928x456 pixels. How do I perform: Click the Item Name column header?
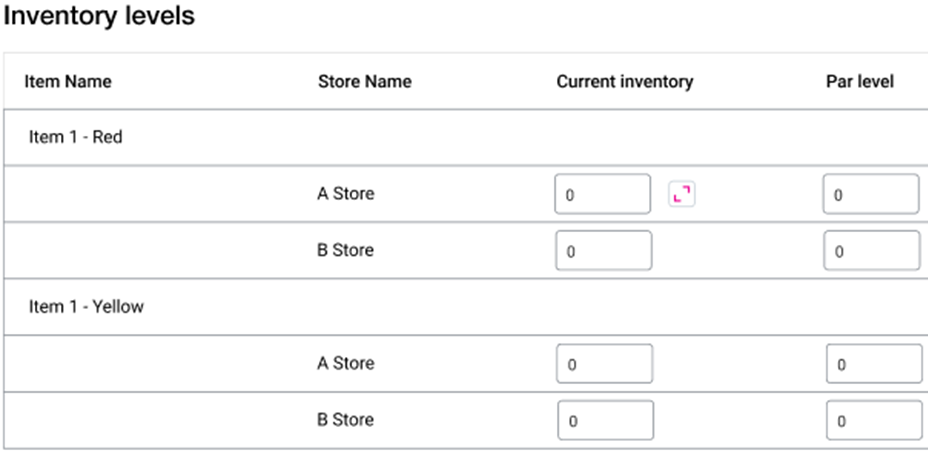68,82
